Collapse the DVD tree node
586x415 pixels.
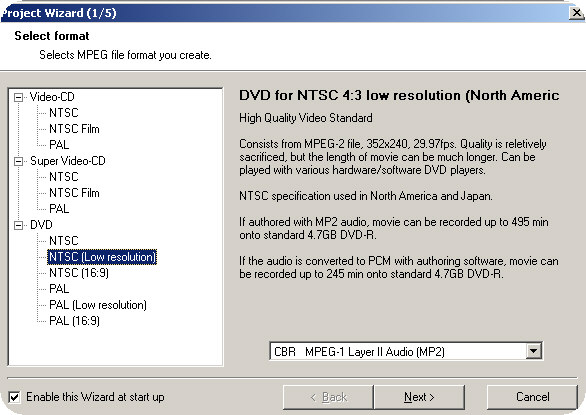click(x=18, y=225)
